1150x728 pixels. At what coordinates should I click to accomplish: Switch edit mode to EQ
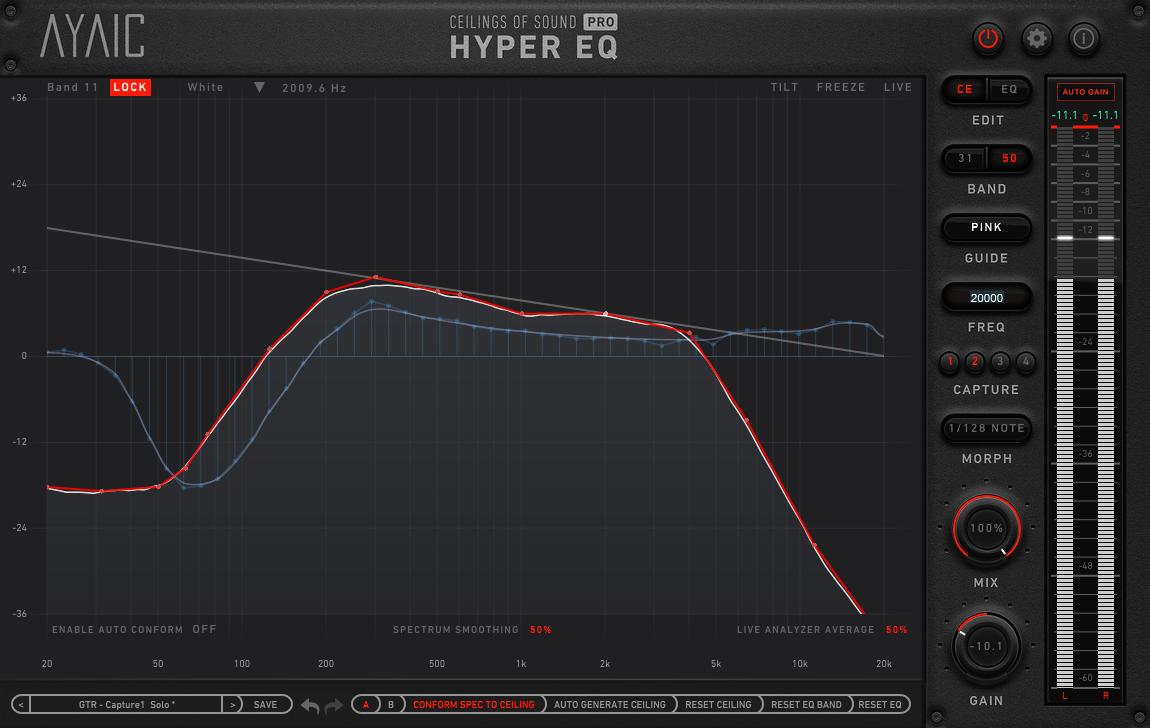(x=1009, y=90)
